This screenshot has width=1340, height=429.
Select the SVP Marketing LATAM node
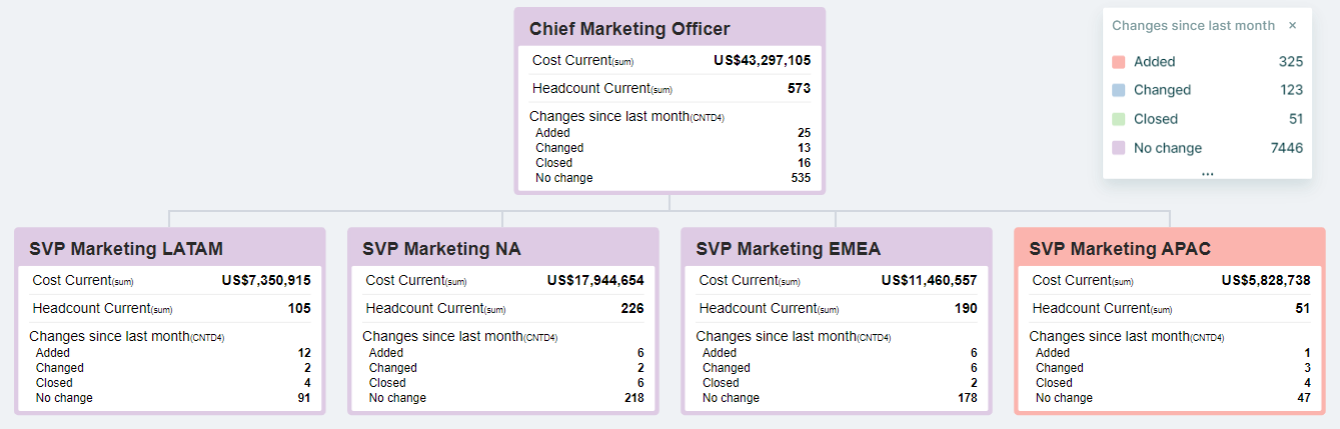(x=126, y=248)
